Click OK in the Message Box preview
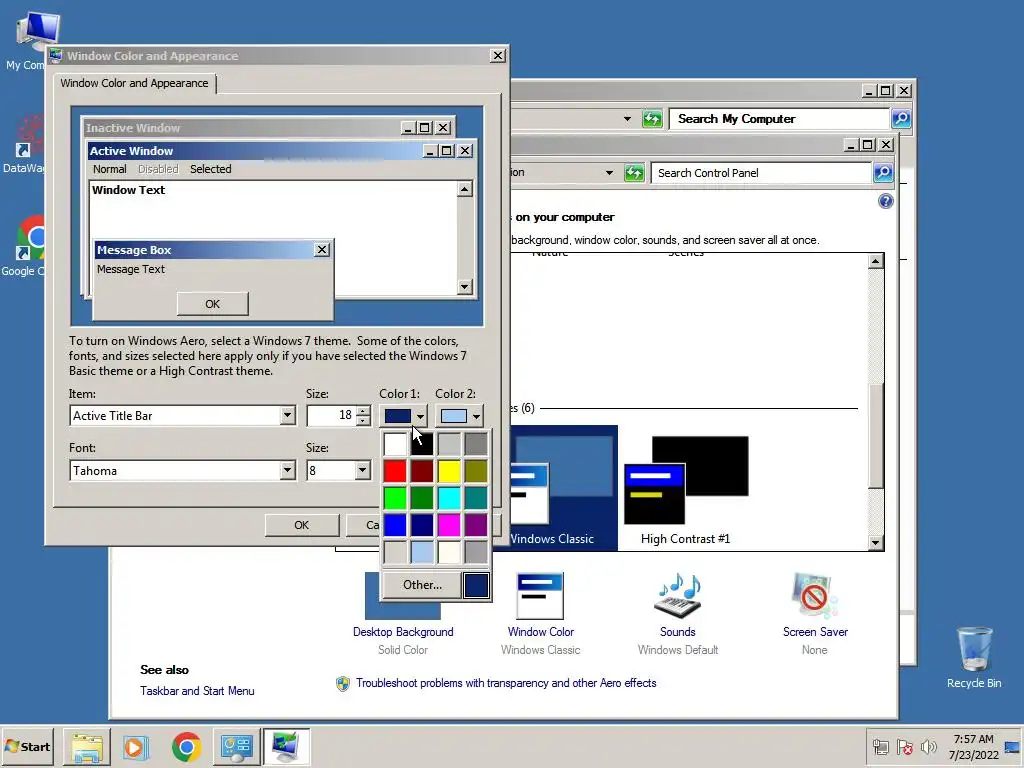This screenshot has height=768, width=1024. [x=212, y=304]
